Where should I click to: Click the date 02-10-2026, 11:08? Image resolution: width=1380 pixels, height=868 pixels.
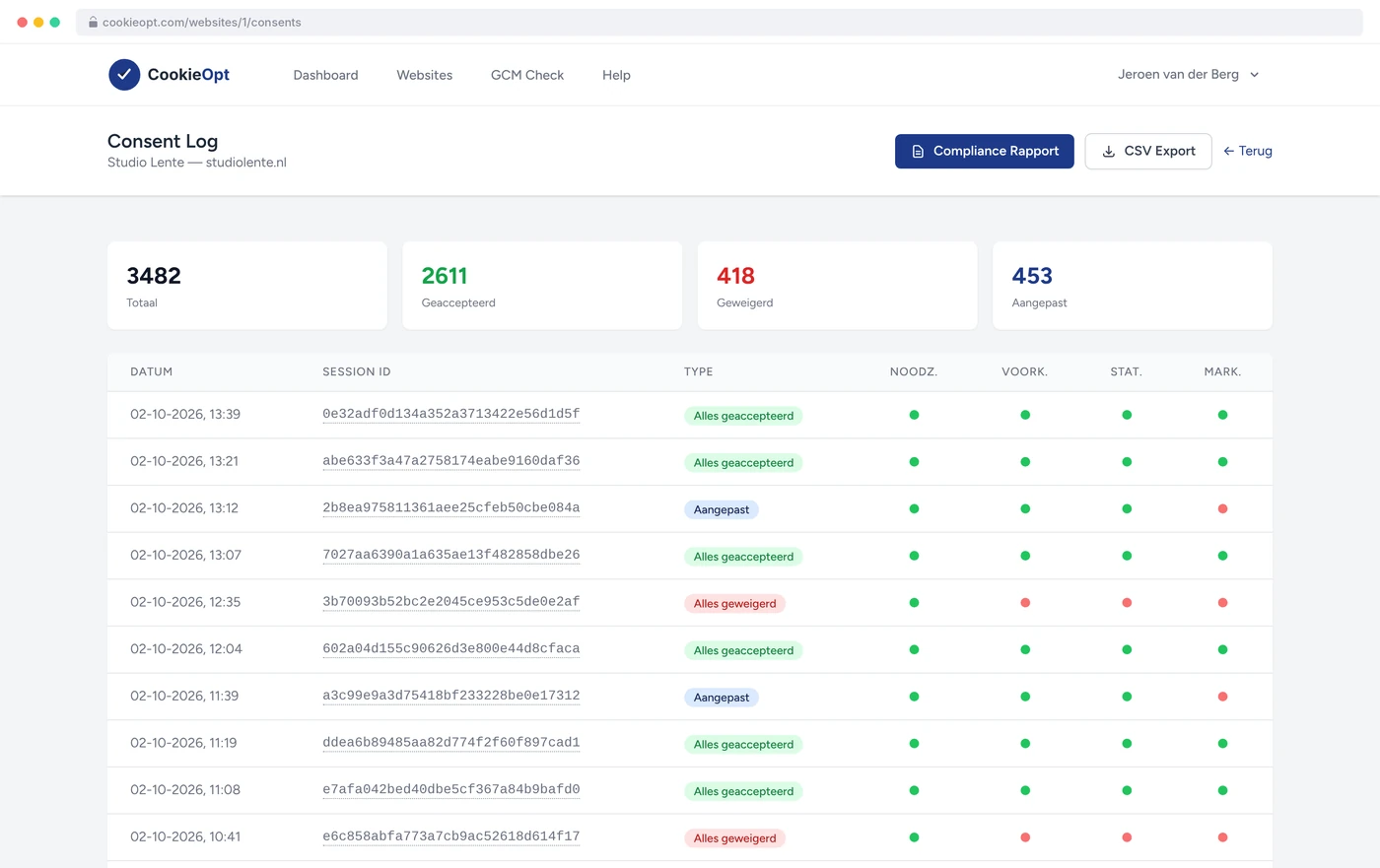[x=185, y=790]
